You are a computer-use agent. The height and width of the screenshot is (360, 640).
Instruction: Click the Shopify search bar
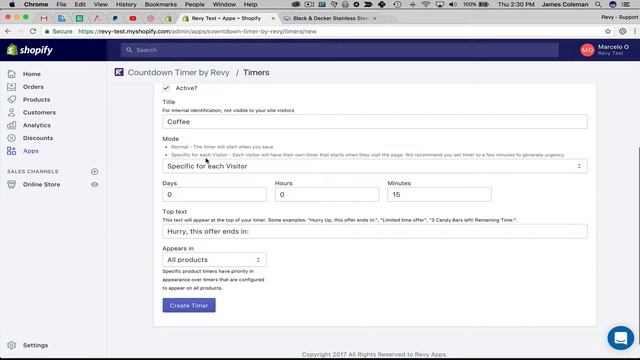point(340,50)
